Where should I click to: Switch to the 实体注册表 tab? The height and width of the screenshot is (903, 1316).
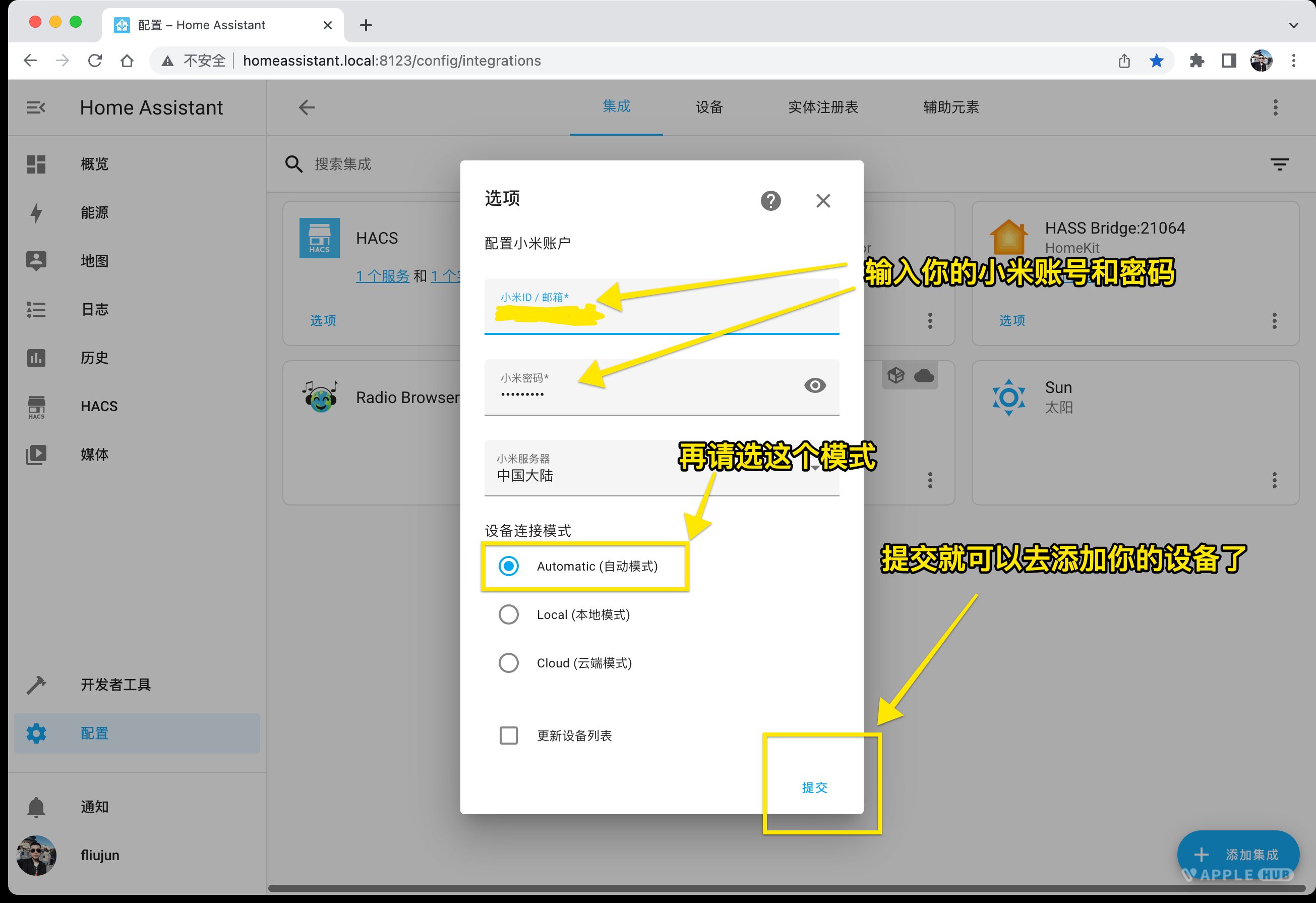(822, 107)
